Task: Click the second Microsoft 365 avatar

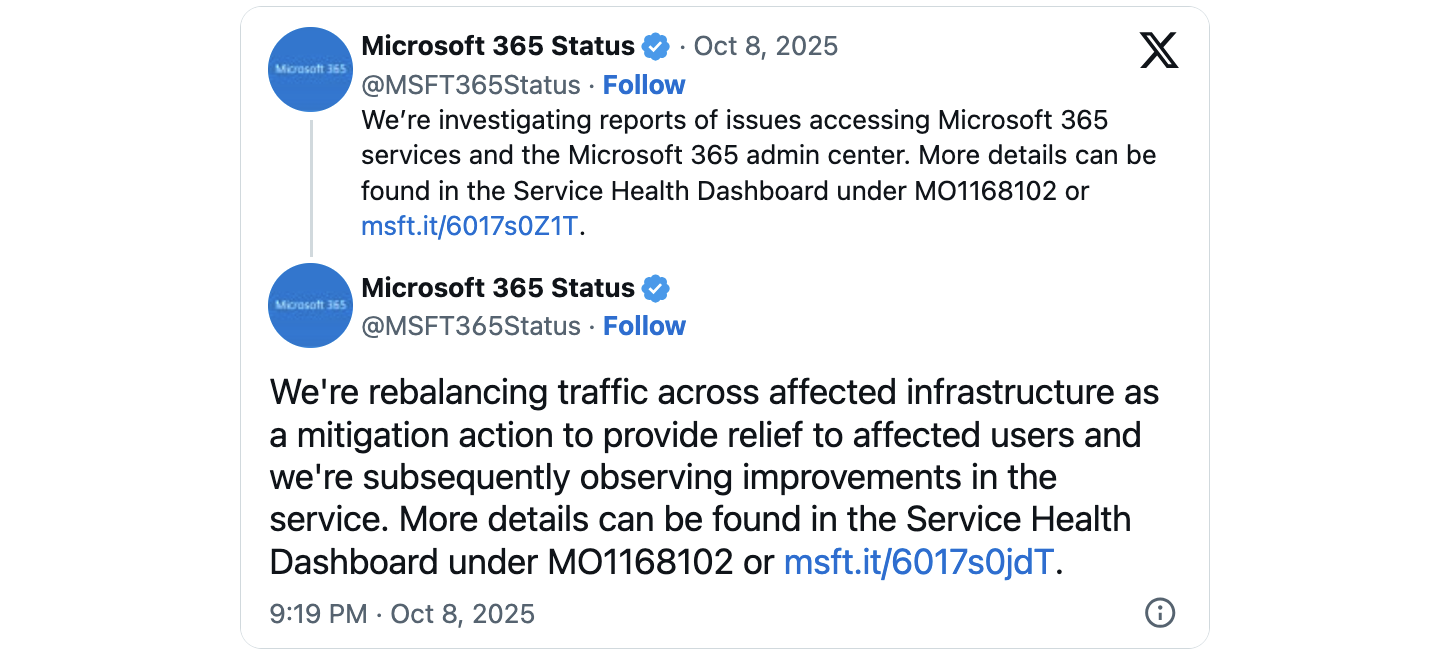Action: point(310,306)
